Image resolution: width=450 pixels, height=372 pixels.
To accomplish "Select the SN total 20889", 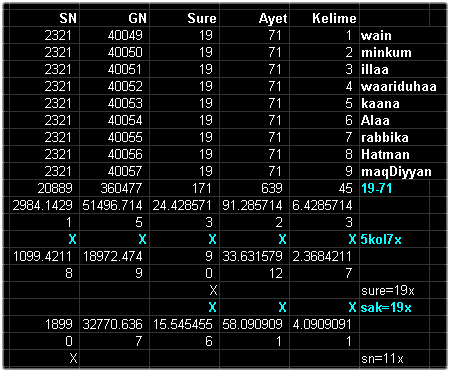I will tap(55, 188).
